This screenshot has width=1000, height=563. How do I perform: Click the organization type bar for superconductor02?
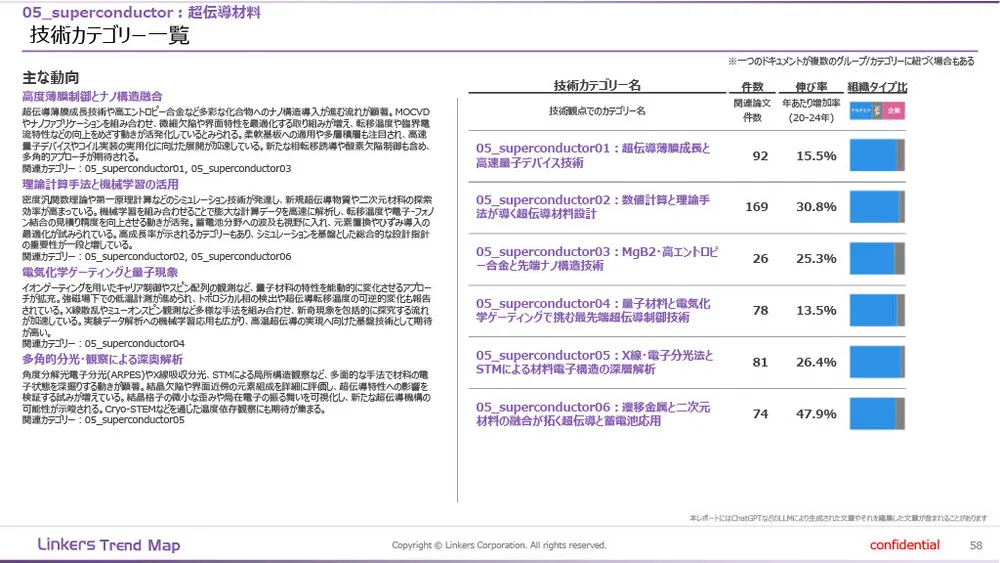coord(877,207)
